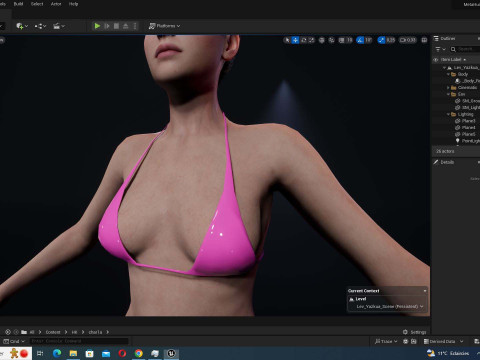The height and width of the screenshot is (360, 480).
Task: Open the Cmd console type dropdown
Action: coord(14,341)
